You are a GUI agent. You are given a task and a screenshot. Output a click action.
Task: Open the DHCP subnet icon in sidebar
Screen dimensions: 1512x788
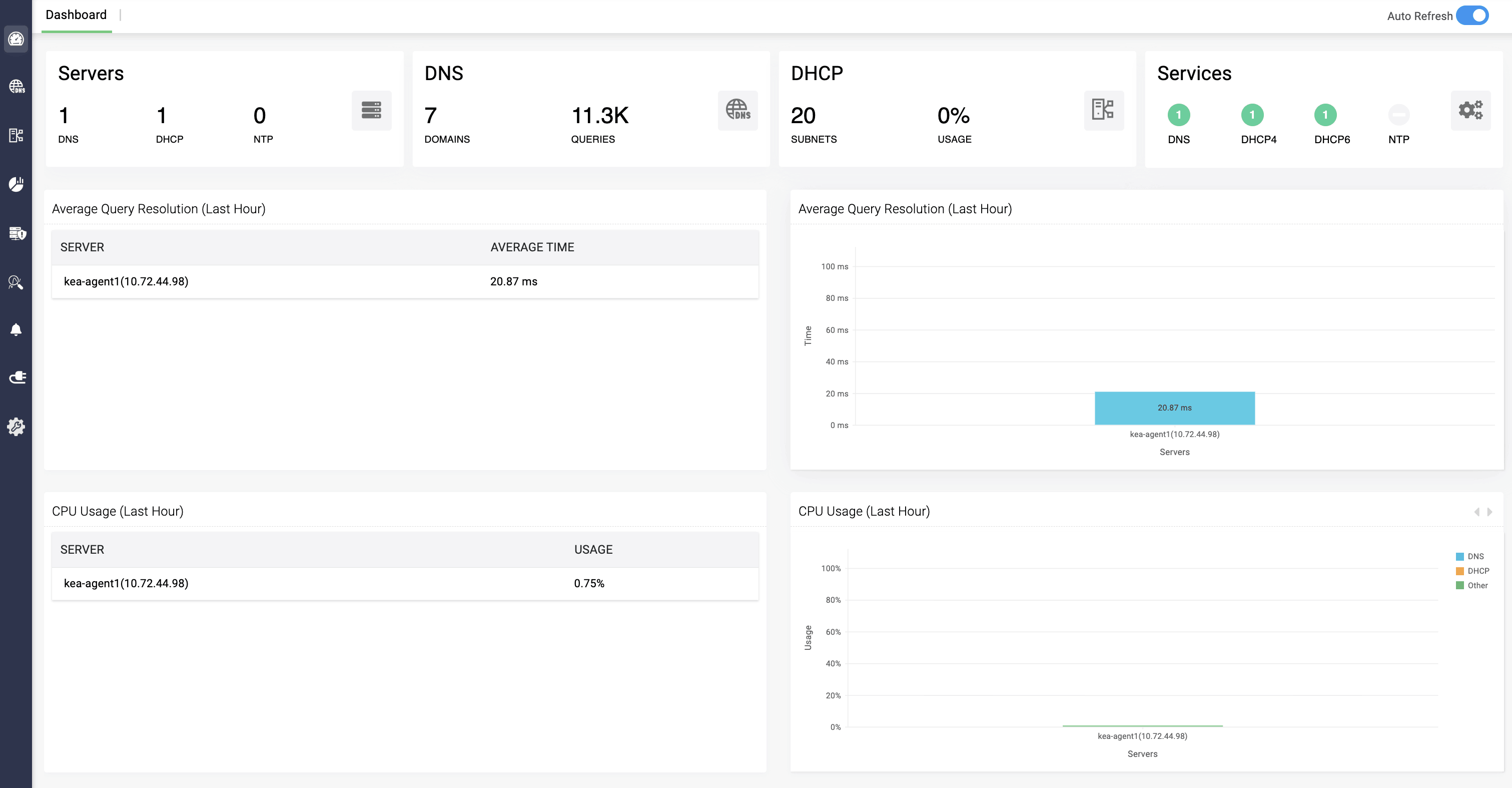click(x=16, y=135)
